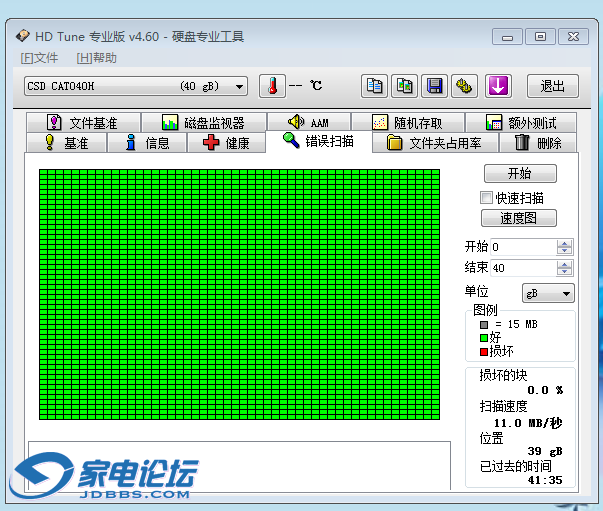Open the 信息 tab
603x511 pixels.
click(147, 143)
